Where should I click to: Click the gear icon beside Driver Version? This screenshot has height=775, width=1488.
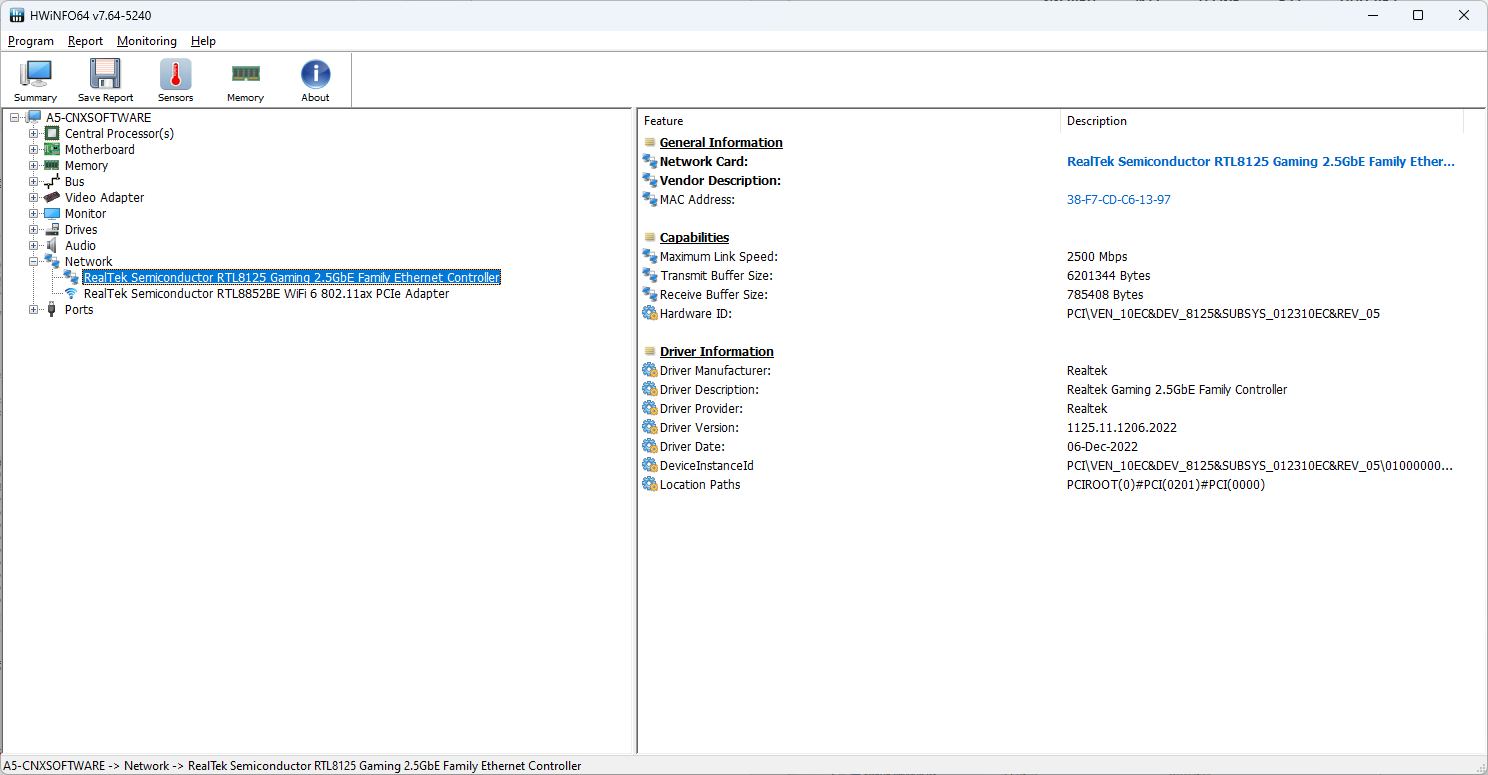pyautogui.click(x=650, y=427)
